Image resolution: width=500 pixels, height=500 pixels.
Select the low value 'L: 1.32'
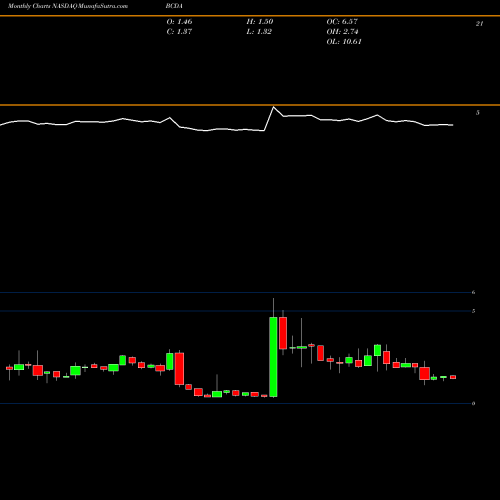[x=259, y=32]
